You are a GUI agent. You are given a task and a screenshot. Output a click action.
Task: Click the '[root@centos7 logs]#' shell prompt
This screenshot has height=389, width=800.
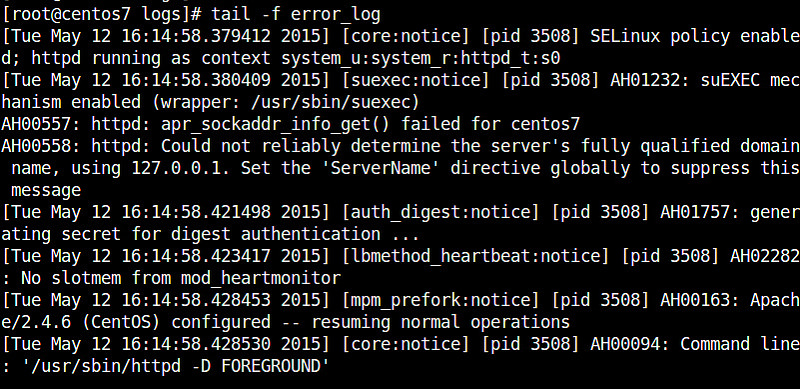102,14
